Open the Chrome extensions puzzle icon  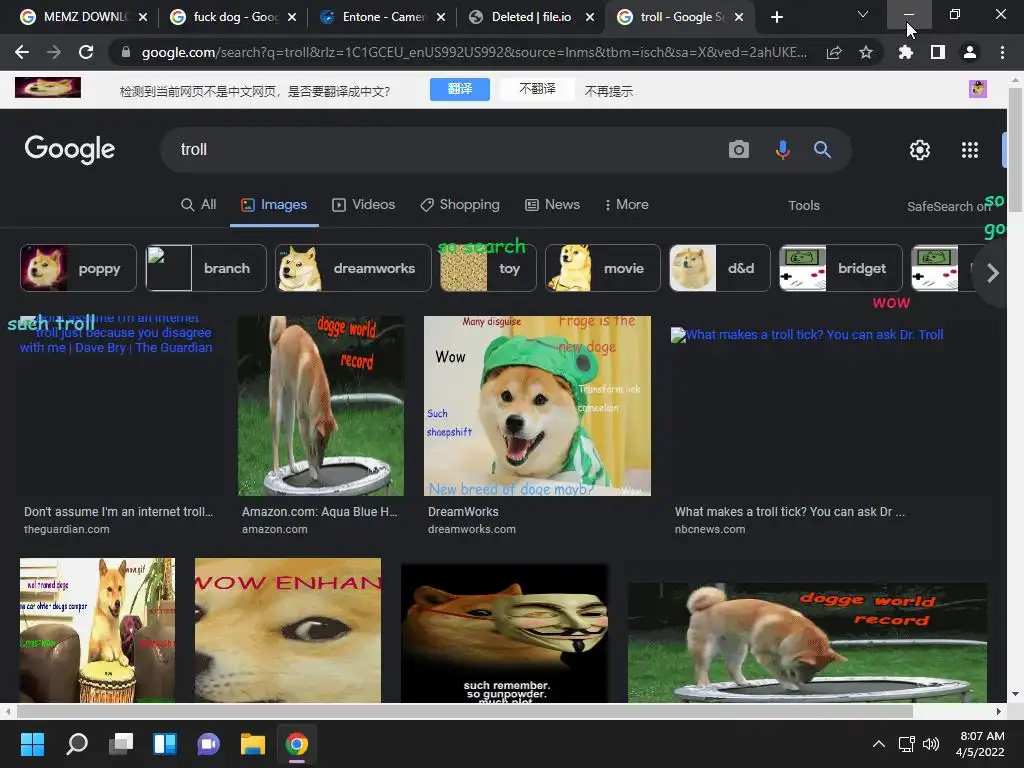pos(905,52)
